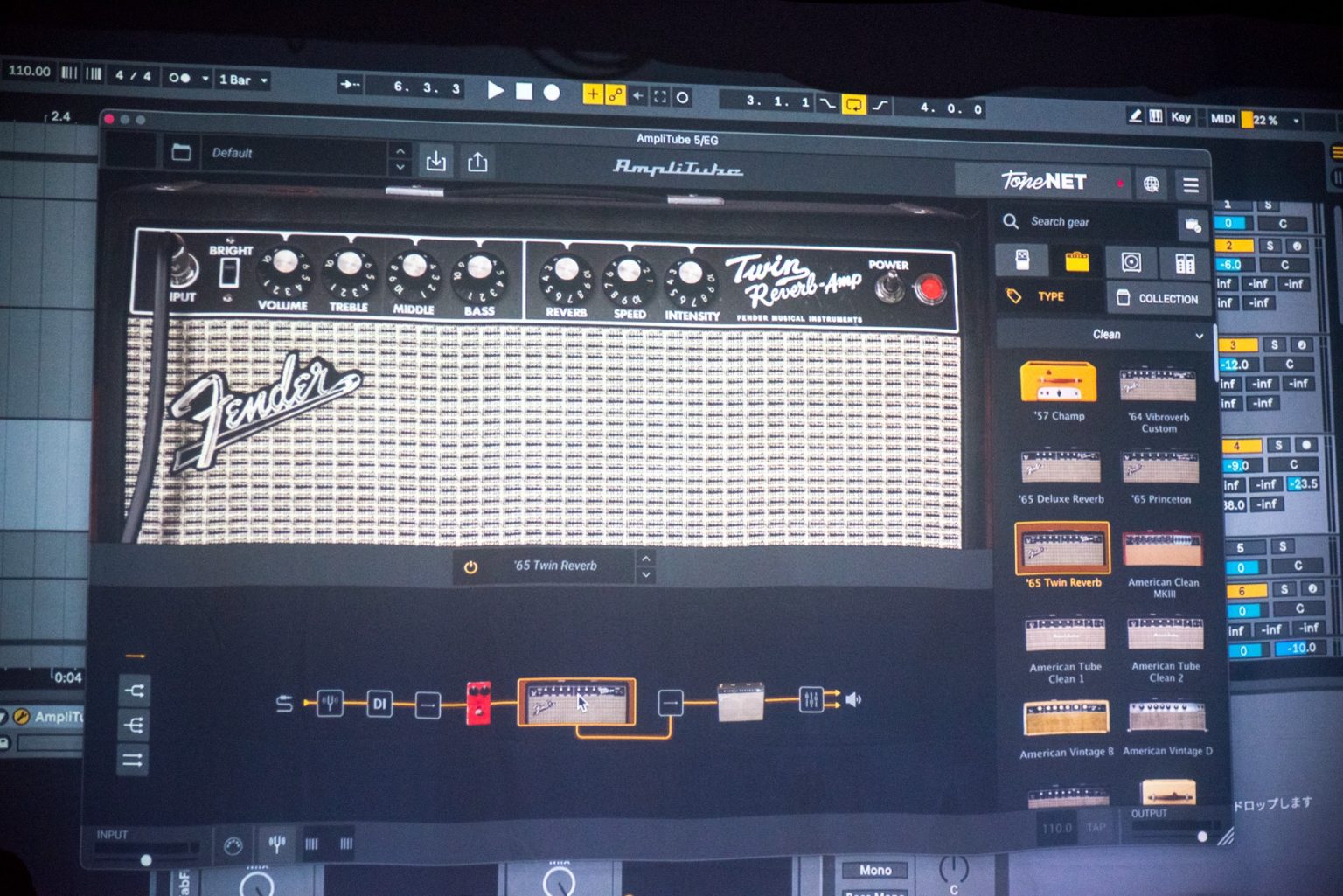Select the DI block in signal chain
The height and width of the screenshot is (896, 1343).
coord(379,704)
